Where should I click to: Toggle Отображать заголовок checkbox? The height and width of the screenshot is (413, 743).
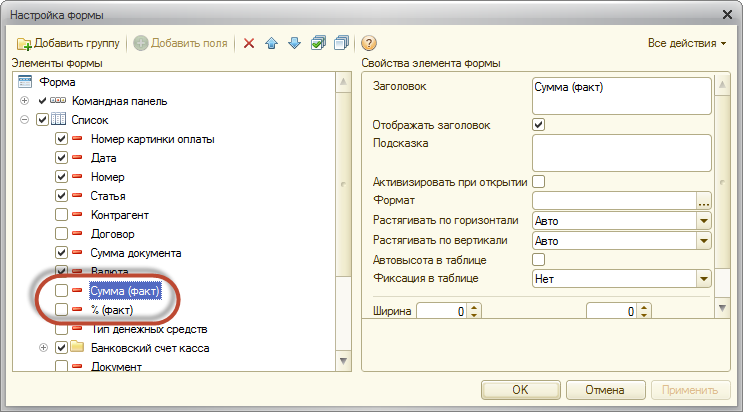coord(538,125)
